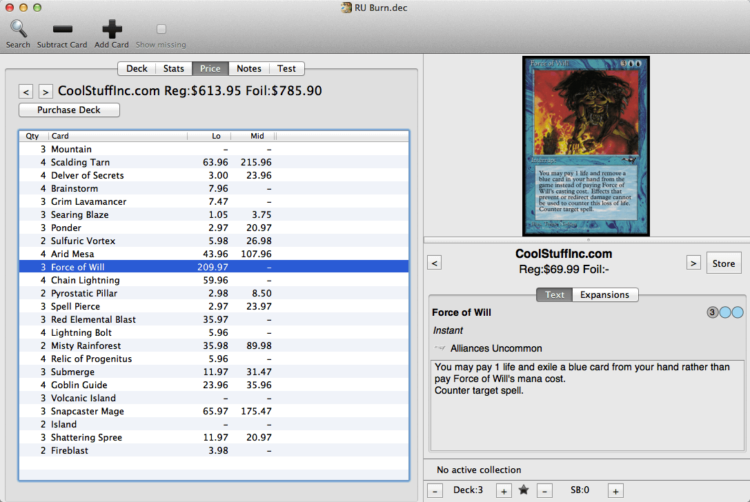750x502 pixels.
Task: Sort the list by the Card column header
Action: coord(116,136)
